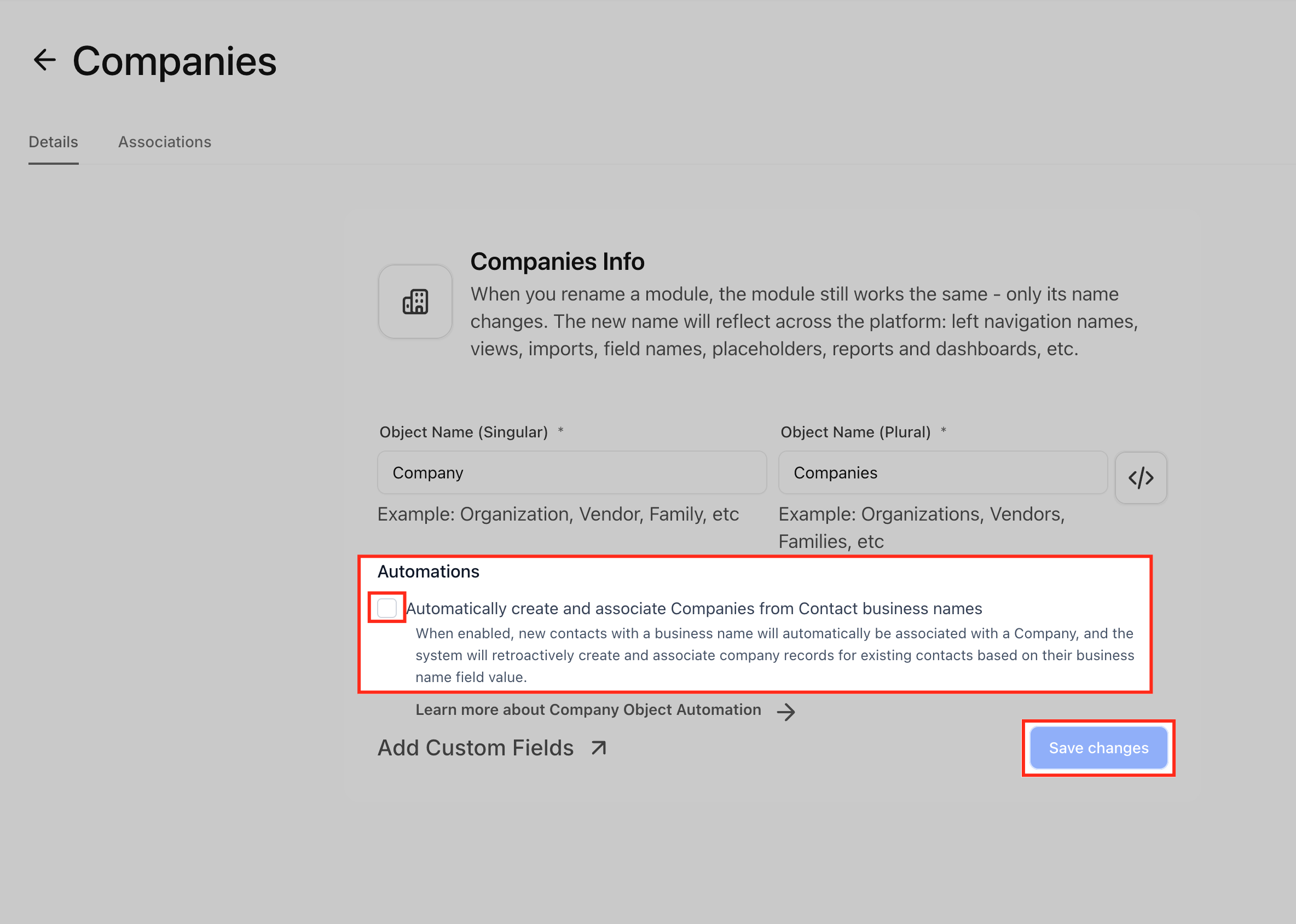Click the code brackets icon button
1296x924 pixels.
point(1141,478)
